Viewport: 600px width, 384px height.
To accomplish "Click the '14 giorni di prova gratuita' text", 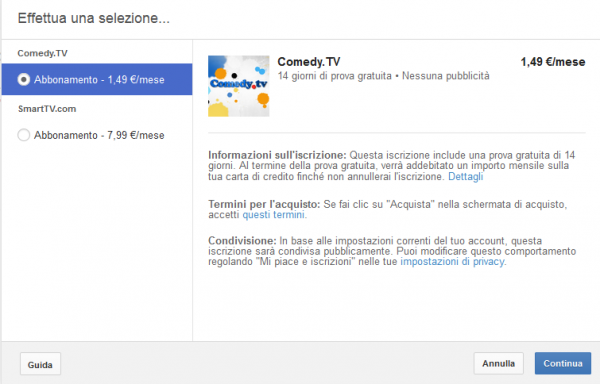I will tap(334, 76).
